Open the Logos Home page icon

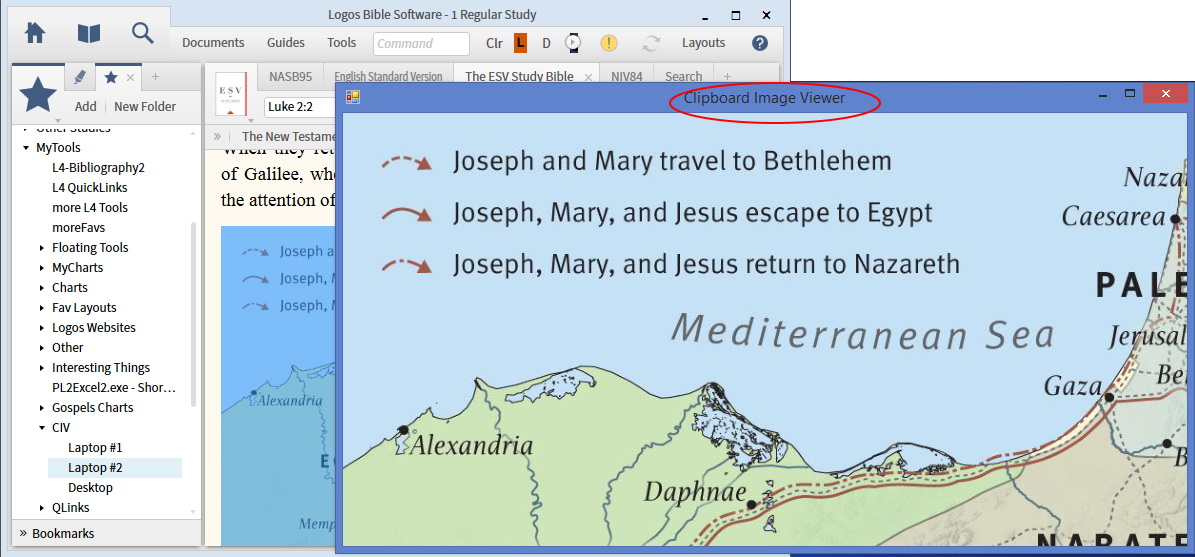pyautogui.click(x=37, y=34)
